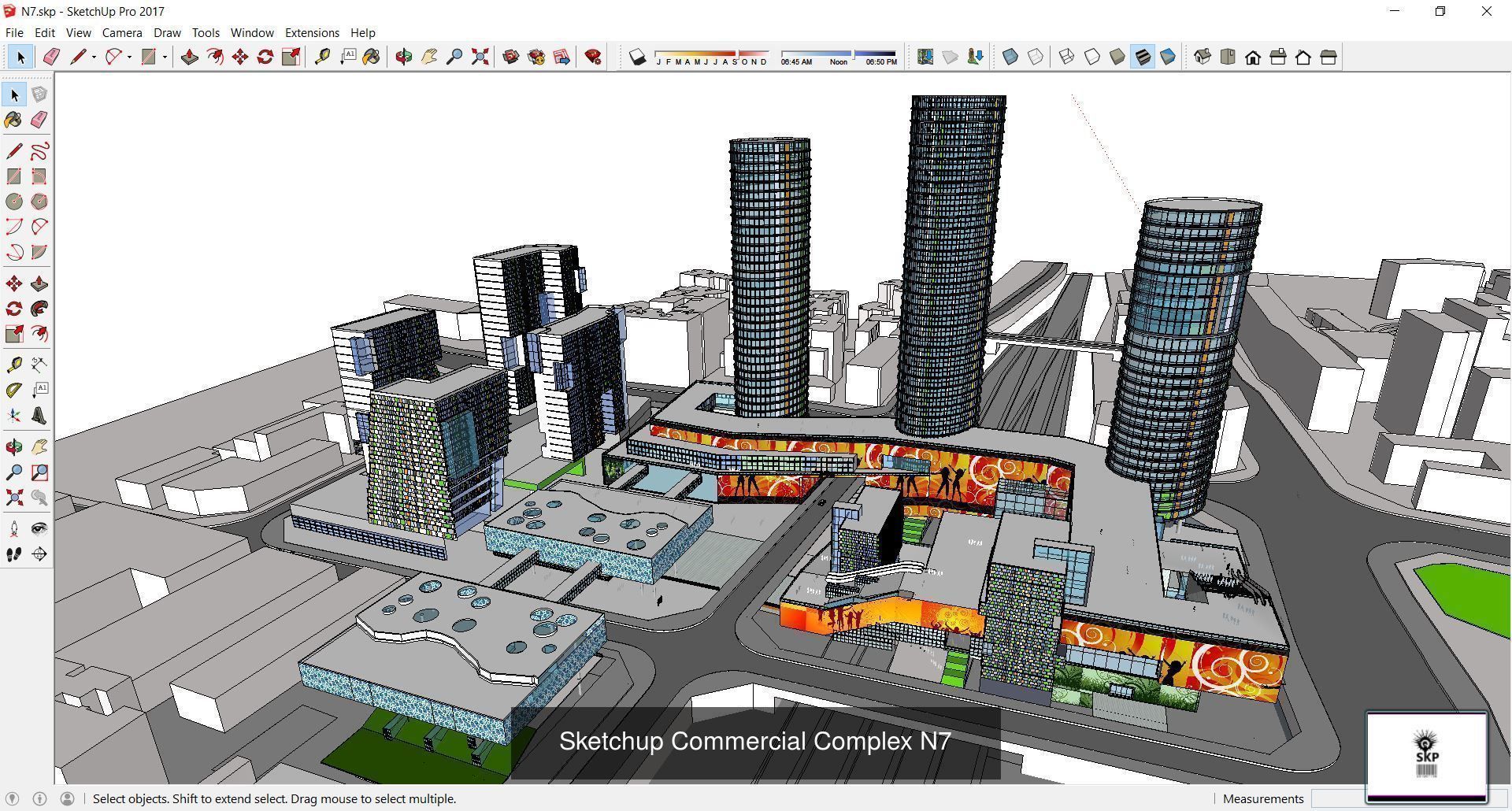Expand the Arc tool dropdown arrow

tap(129, 57)
